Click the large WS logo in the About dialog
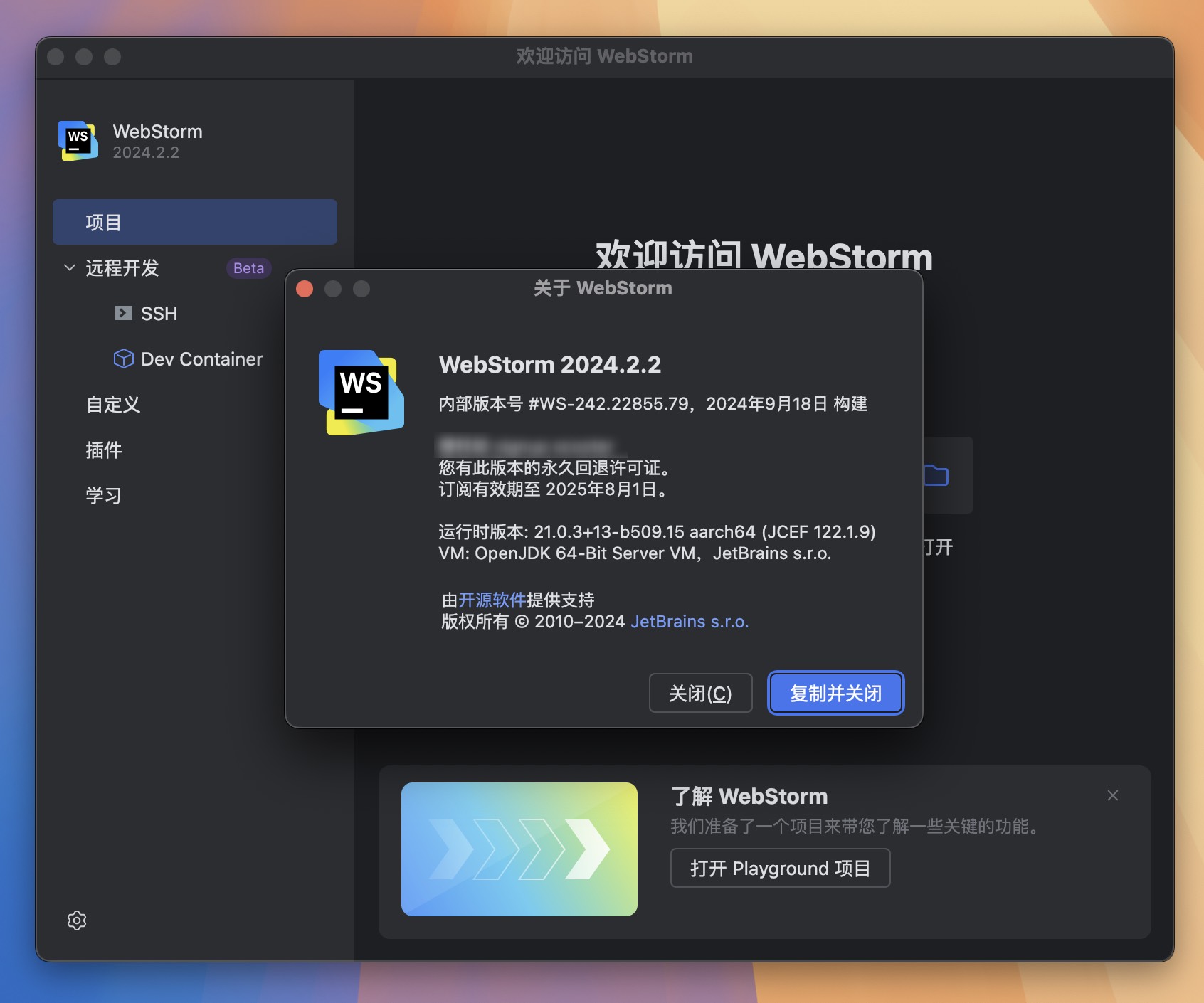This screenshot has height=1003, width=1204. (361, 392)
